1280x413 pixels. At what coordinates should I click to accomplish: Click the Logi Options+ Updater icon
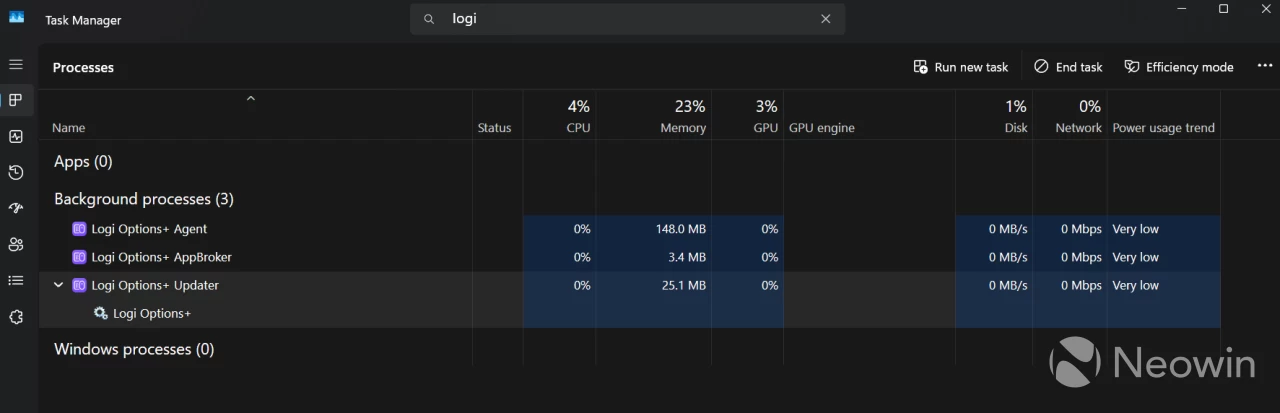(x=79, y=285)
